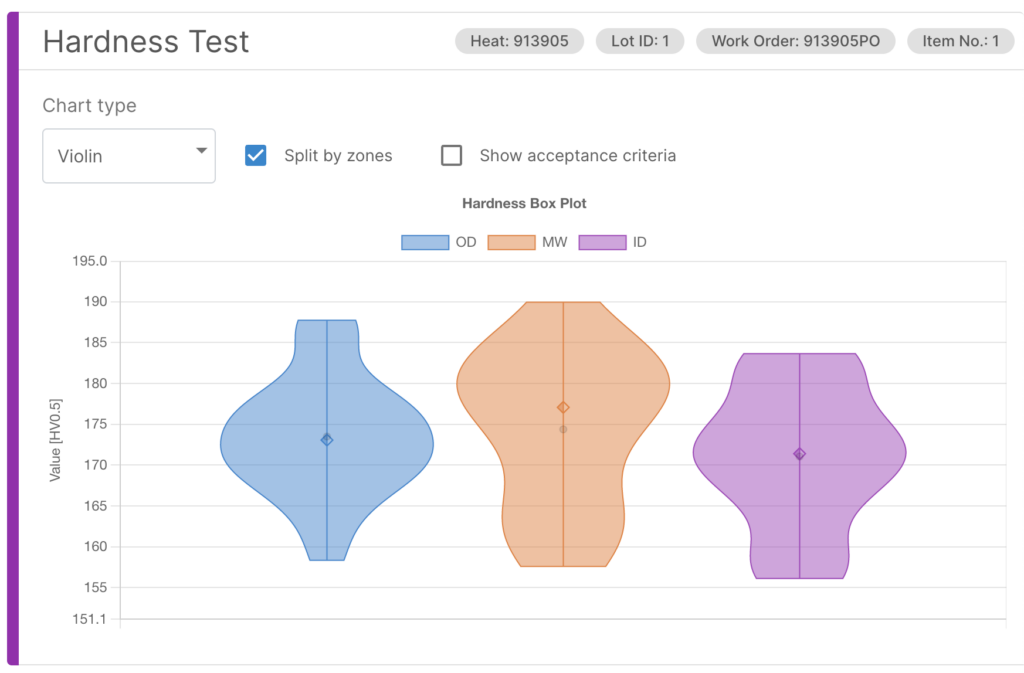This screenshot has width=1024, height=673.
Task: Click the Split by zones label
Action: pos(338,156)
